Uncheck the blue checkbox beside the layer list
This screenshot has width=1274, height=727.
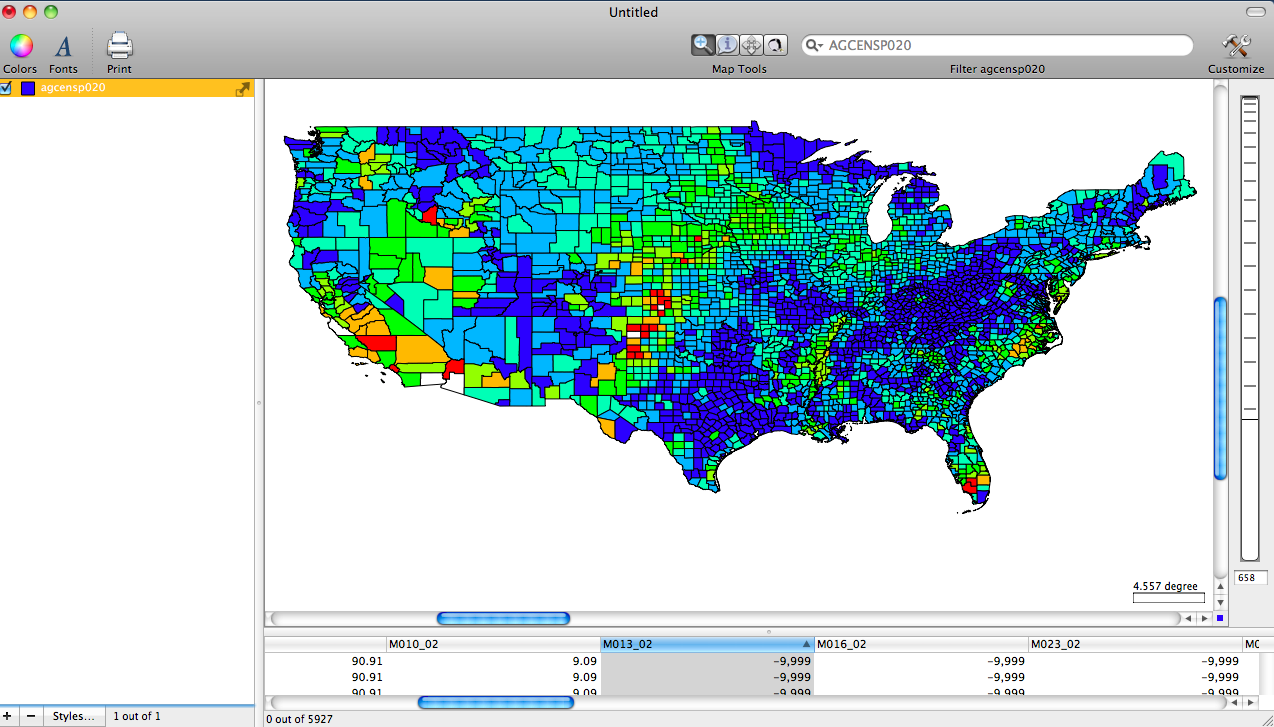point(6,88)
